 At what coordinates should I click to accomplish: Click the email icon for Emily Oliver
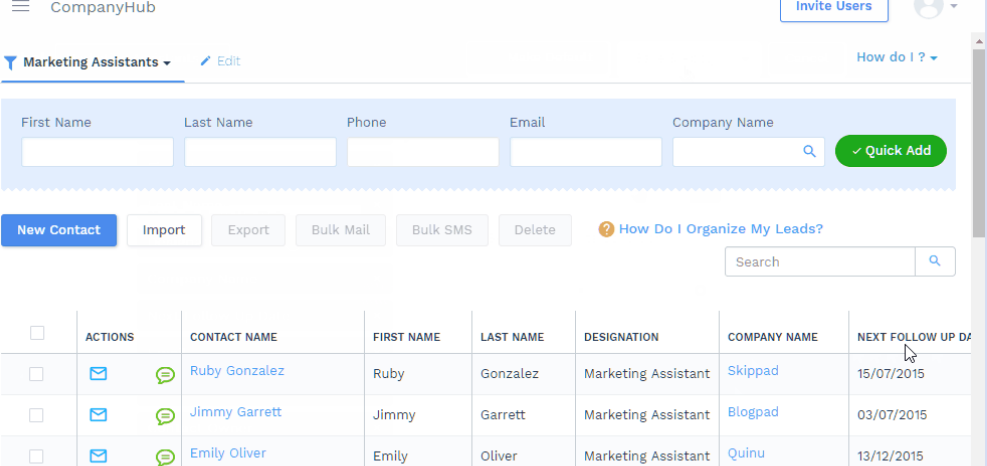(98, 455)
